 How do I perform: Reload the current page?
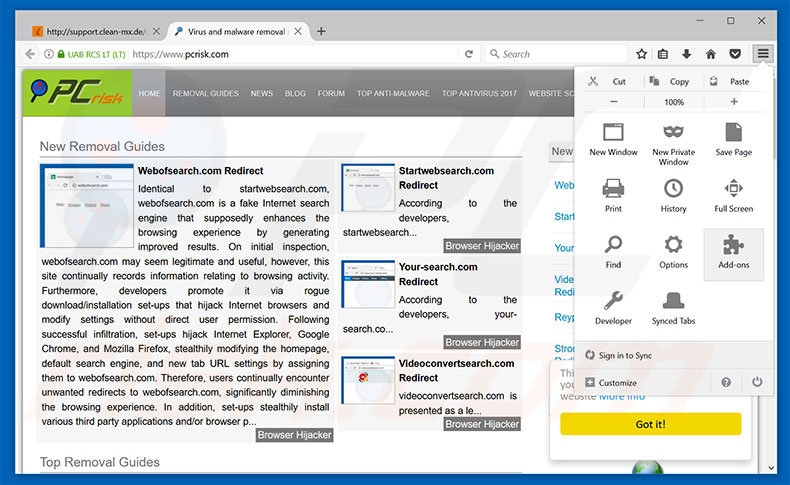coord(469,54)
